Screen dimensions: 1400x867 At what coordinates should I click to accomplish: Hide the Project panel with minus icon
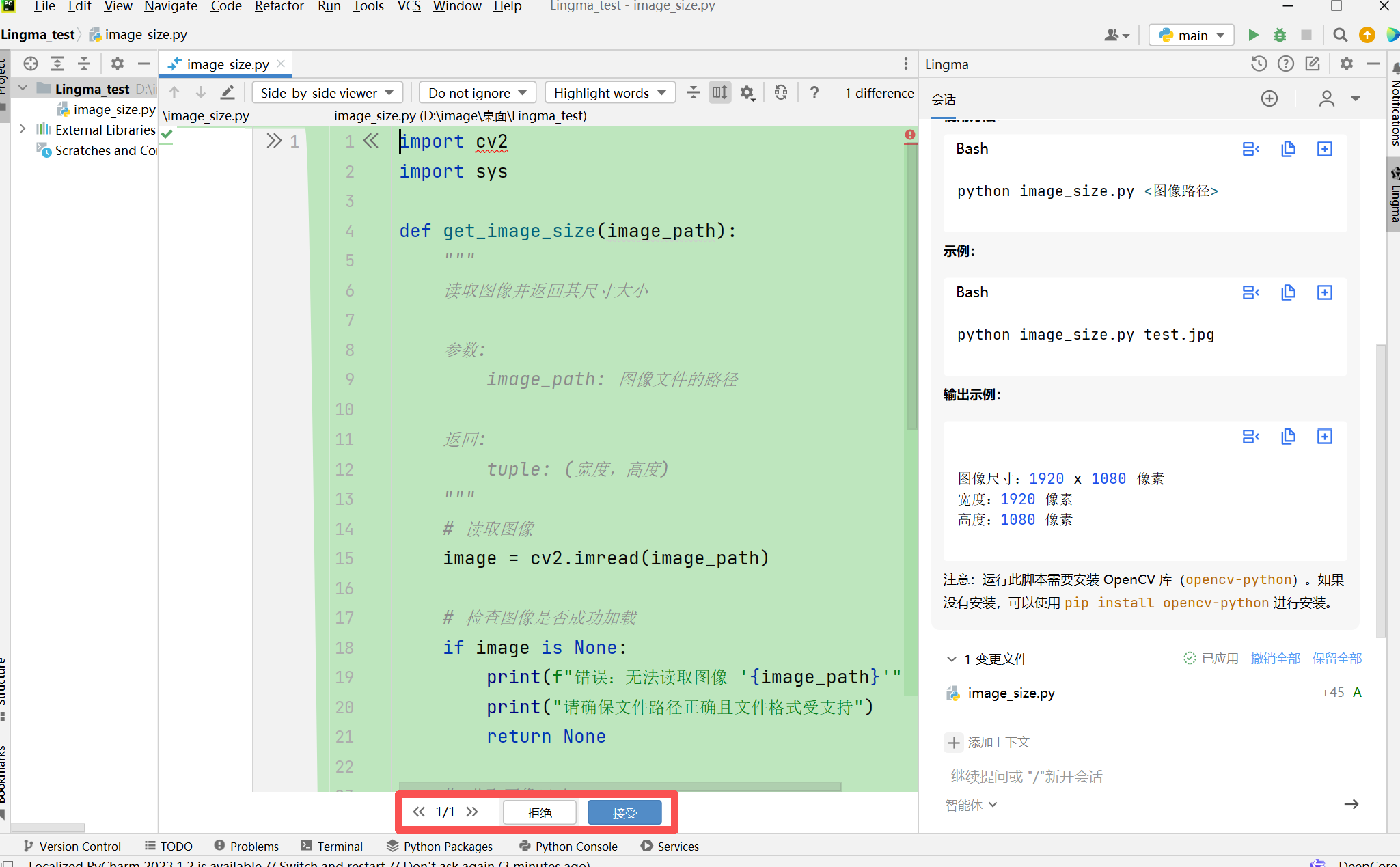pyautogui.click(x=143, y=64)
